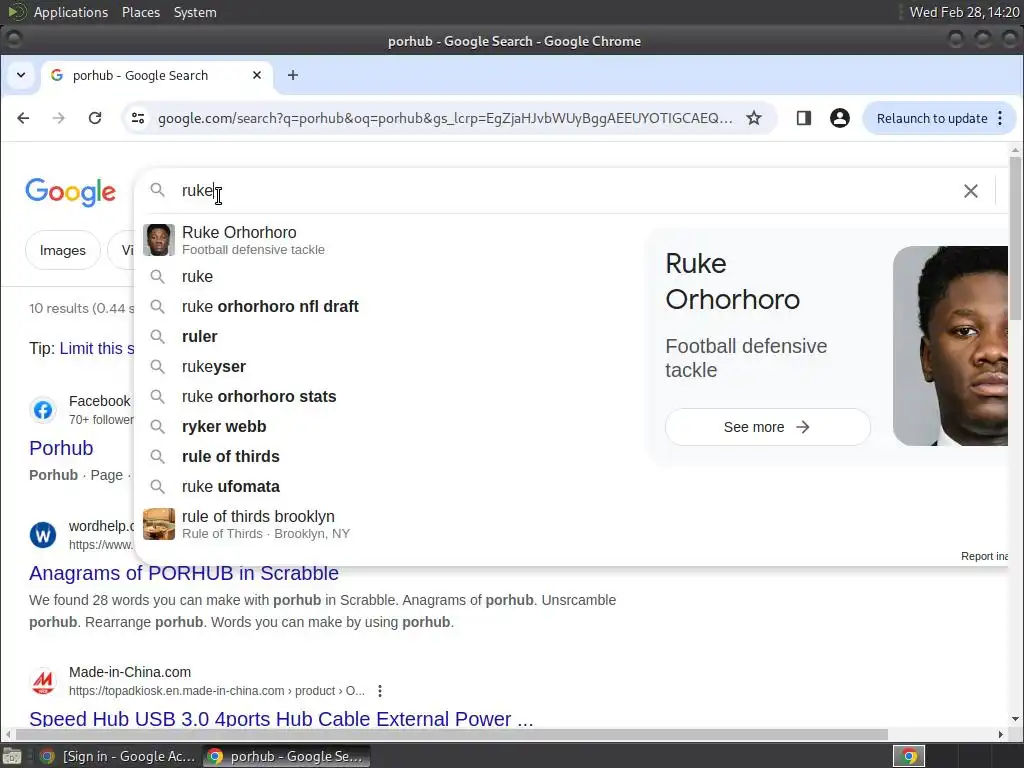Click Ruke Orhorhoro photo in side card
This screenshot has height=768, width=1024.
coord(950,345)
